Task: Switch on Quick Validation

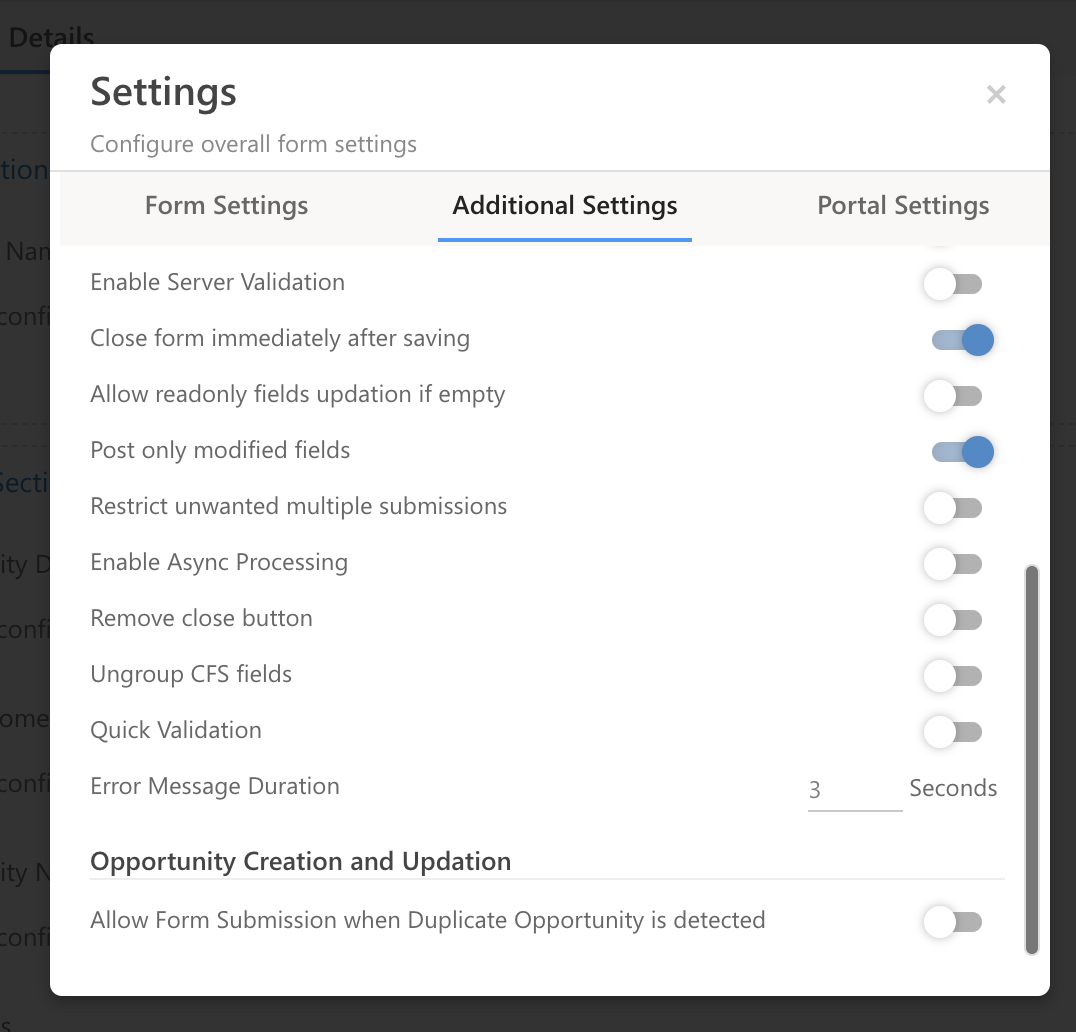Action: (953, 732)
